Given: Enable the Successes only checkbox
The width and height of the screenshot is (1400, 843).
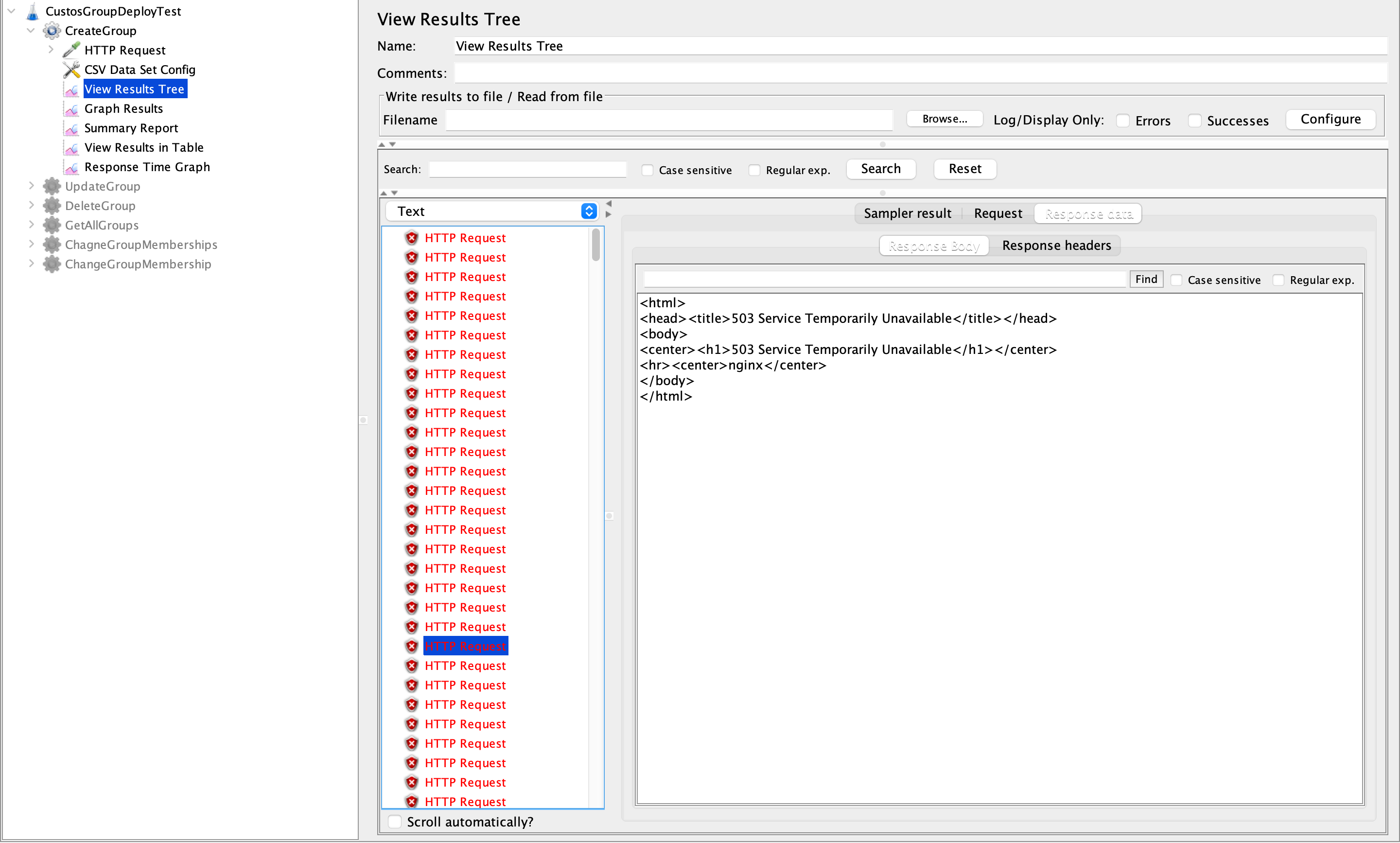Looking at the screenshot, I should point(1194,121).
